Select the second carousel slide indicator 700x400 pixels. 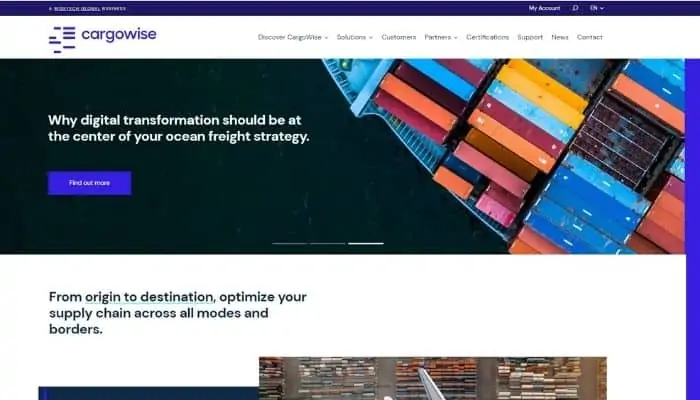[328, 243]
